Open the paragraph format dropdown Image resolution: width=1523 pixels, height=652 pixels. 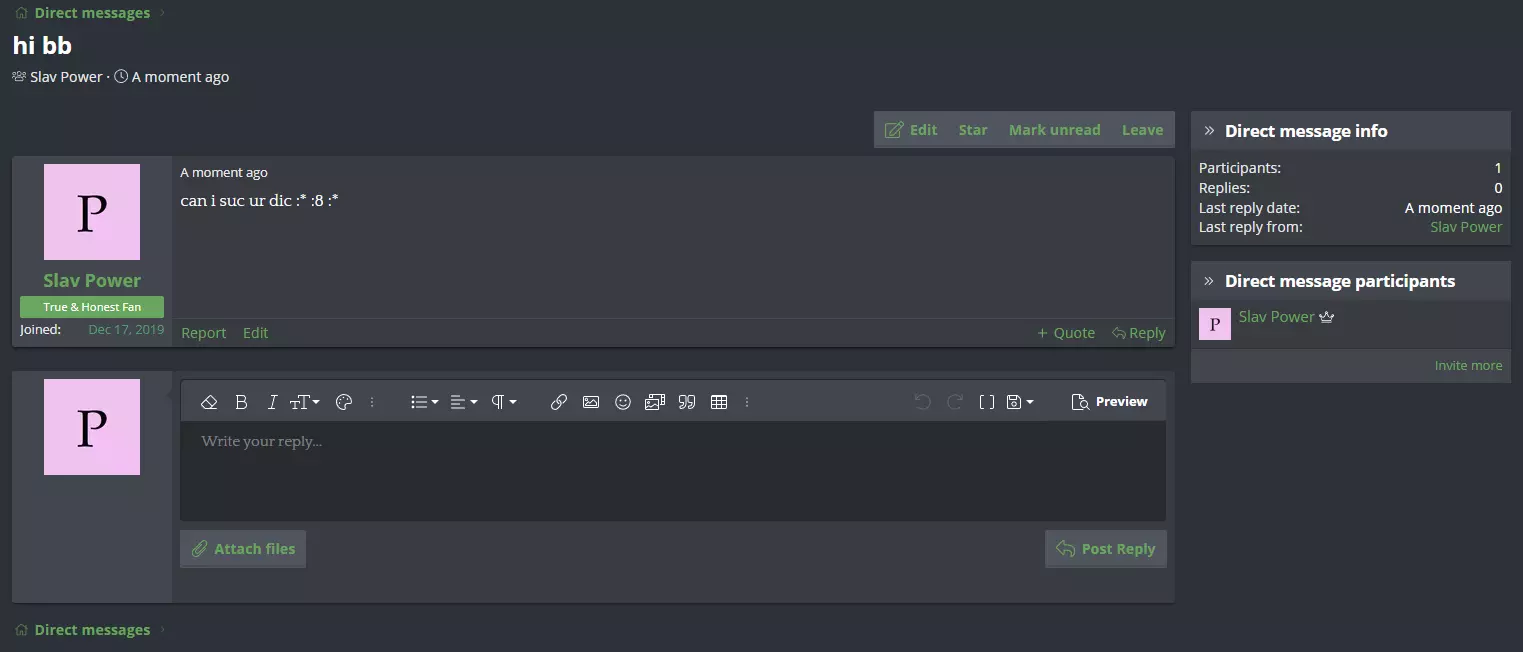click(x=504, y=402)
